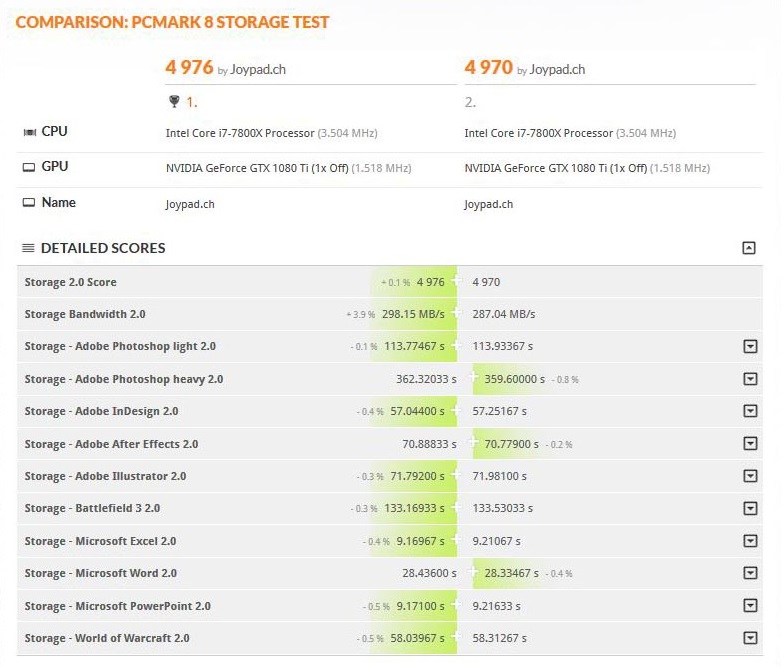Click the 298.15 MB/s bandwidth value
The image size is (784, 669).
[x=413, y=314]
